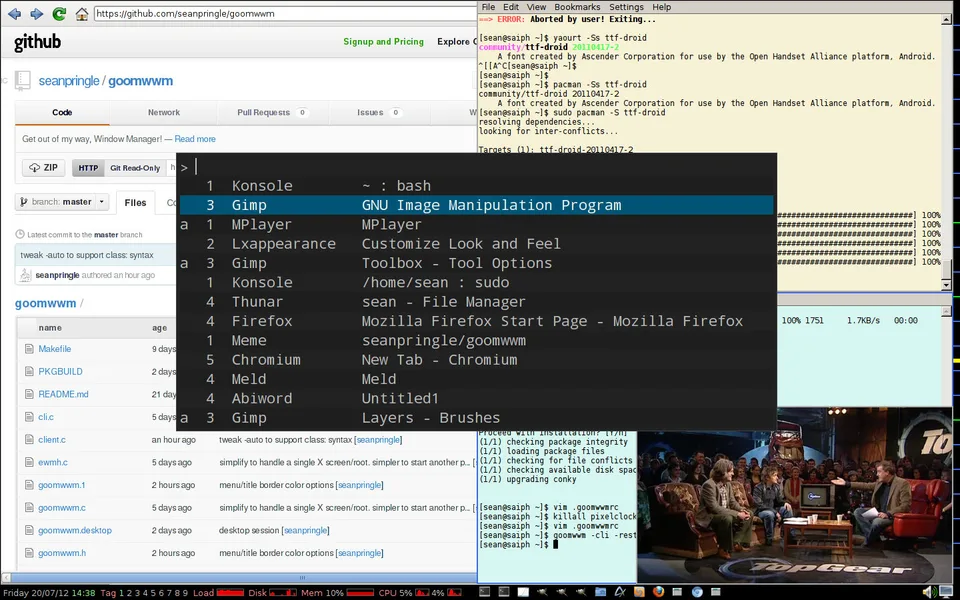Select the 'Abiword Untitled1' switcher entry
Viewport: 960px width, 600px height.
476,399
